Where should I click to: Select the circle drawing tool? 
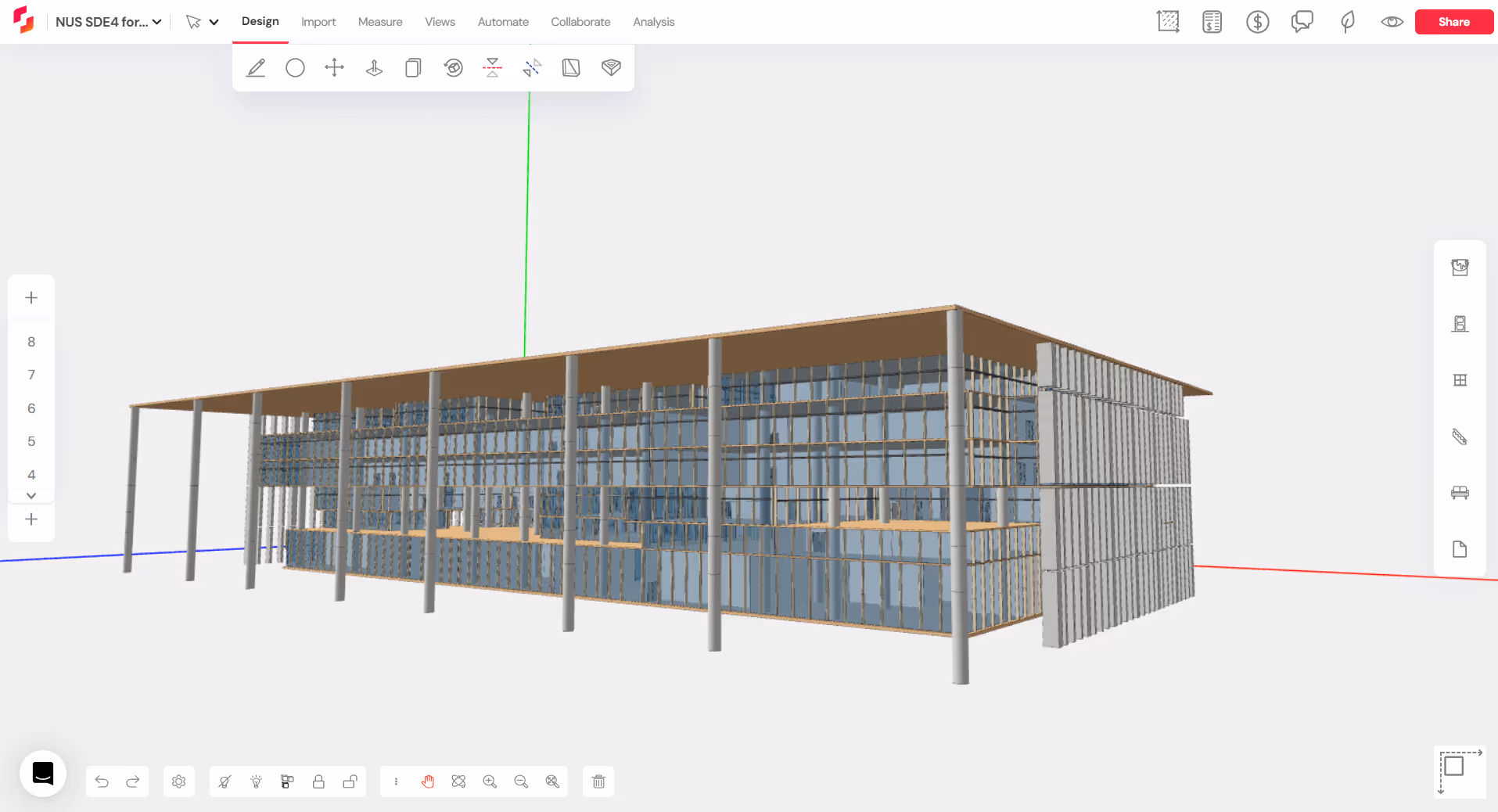[295, 68]
